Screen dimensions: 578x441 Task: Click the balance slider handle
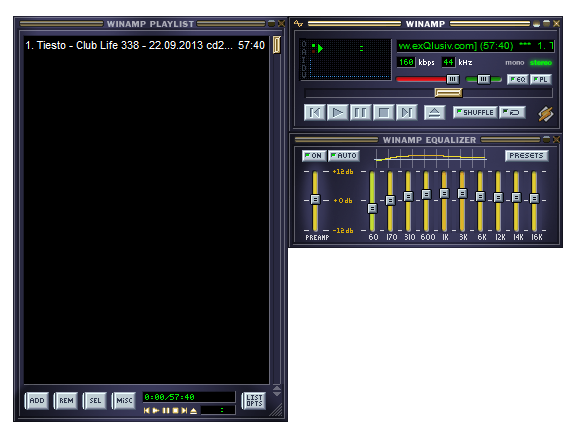[x=484, y=79]
